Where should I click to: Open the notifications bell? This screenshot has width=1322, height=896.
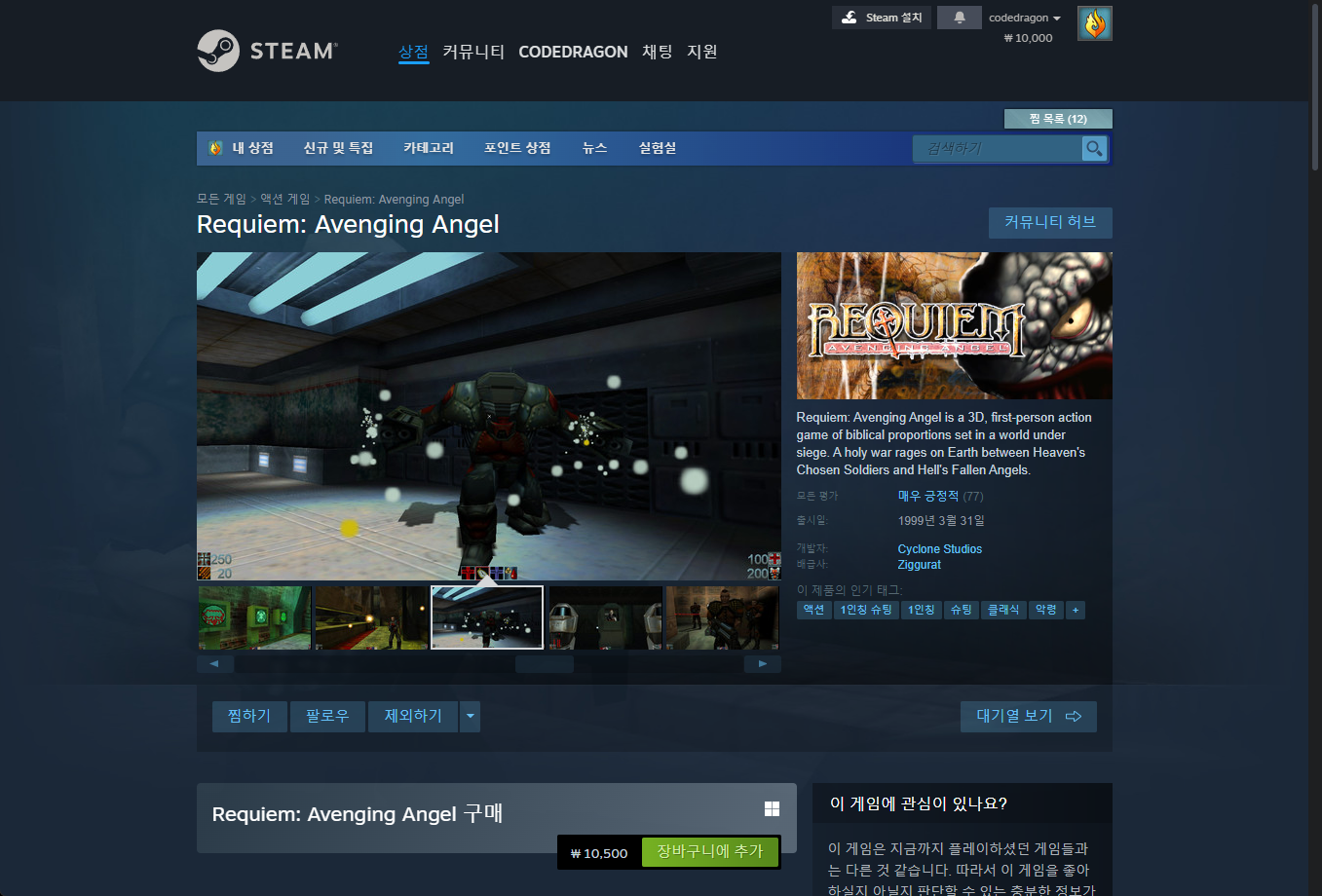point(959,18)
